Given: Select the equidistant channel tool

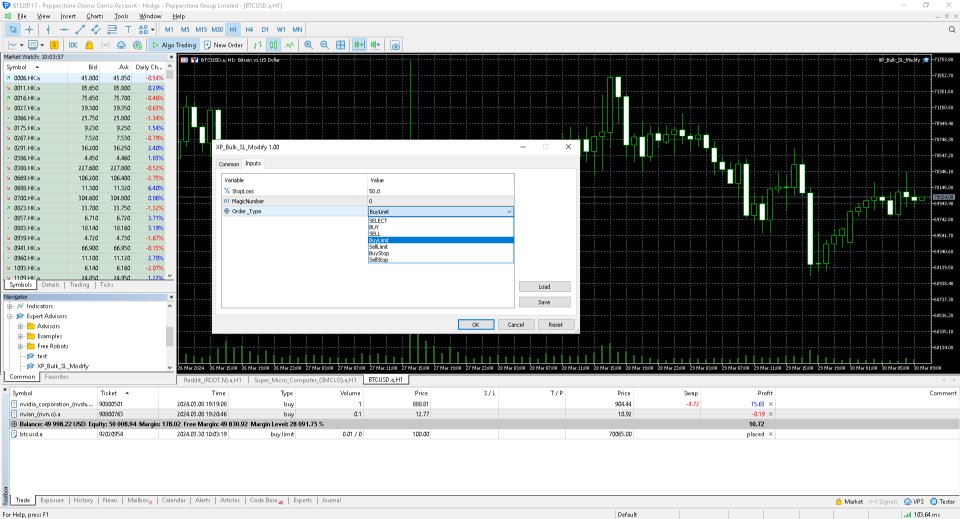Looking at the screenshot, I should pyautogui.click(x=96, y=29).
